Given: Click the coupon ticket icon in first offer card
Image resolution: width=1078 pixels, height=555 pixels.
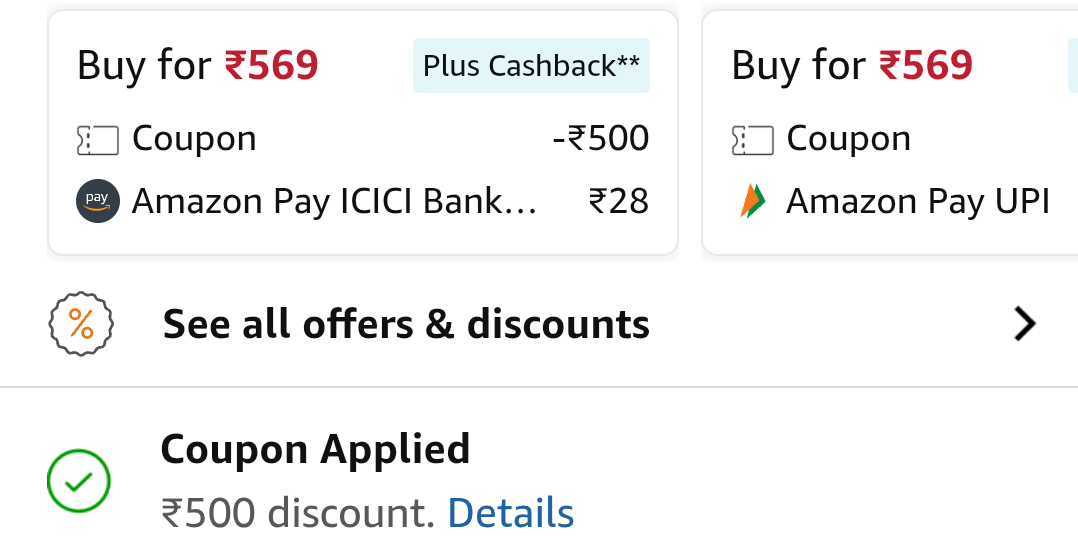Looking at the screenshot, I should pos(97,140).
